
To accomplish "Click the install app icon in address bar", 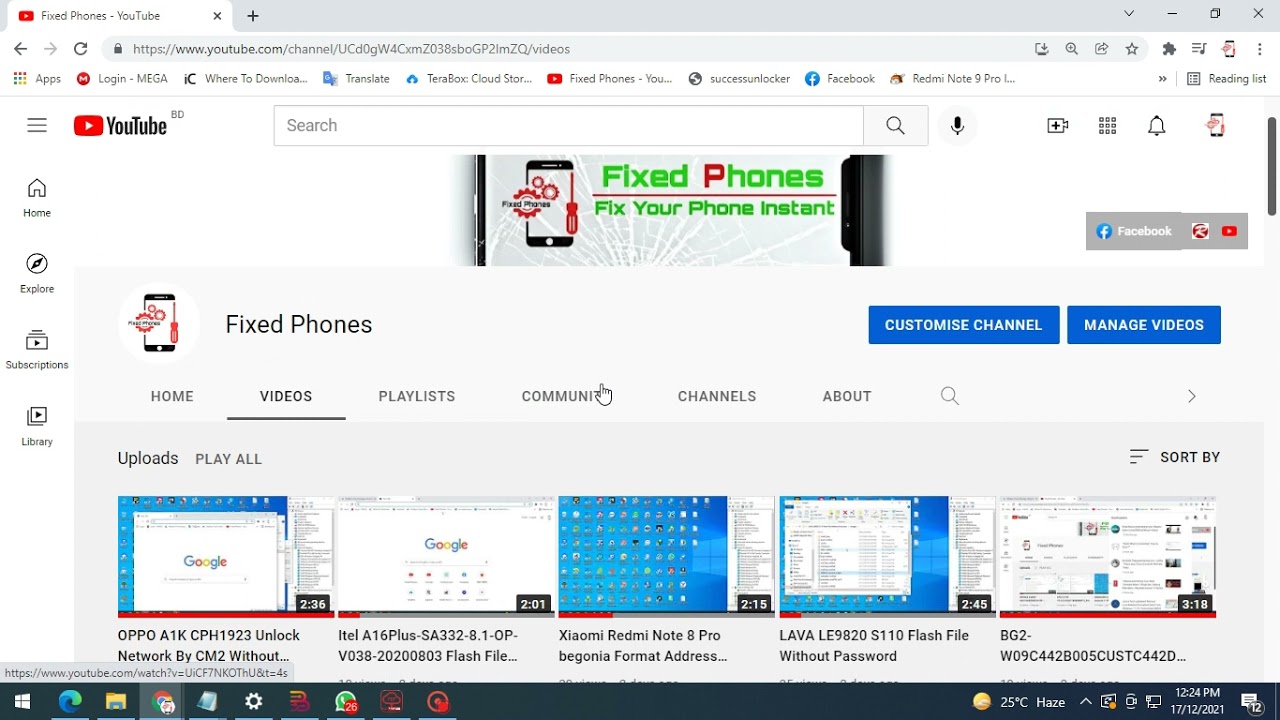I will coord(1042,48).
